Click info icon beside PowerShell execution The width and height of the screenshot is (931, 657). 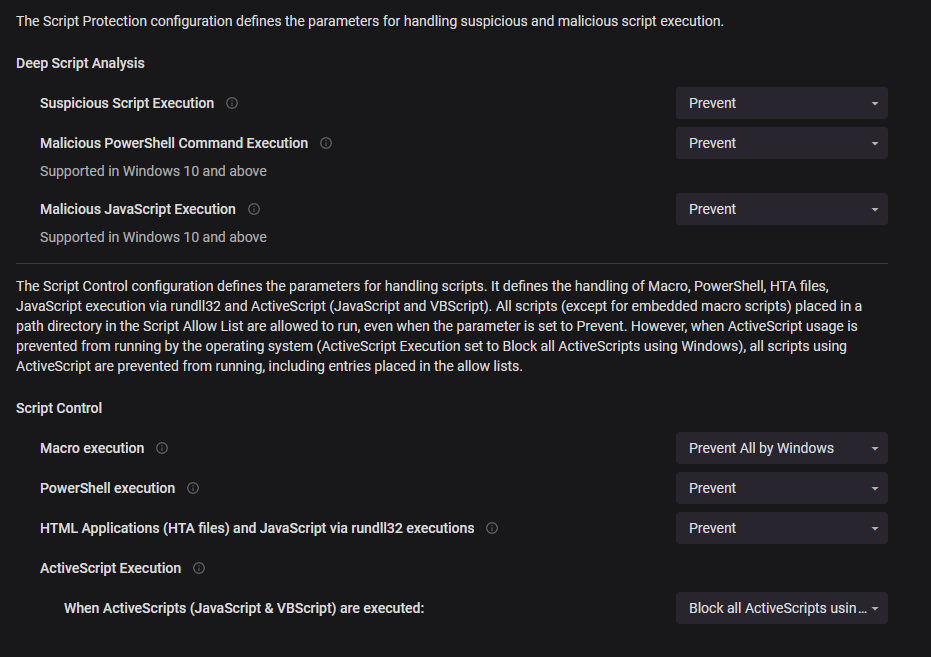point(193,488)
